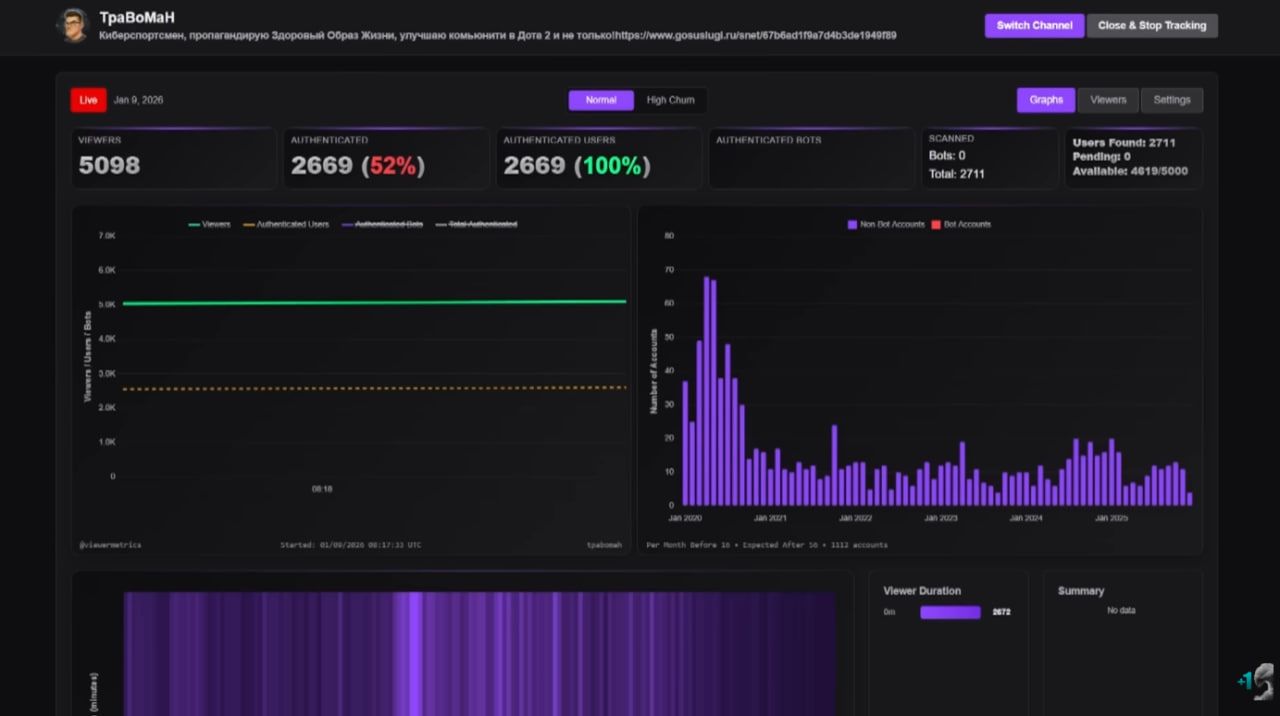Hide Non Bot Accounts bars
The image size is (1280, 716).
[885, 225]
